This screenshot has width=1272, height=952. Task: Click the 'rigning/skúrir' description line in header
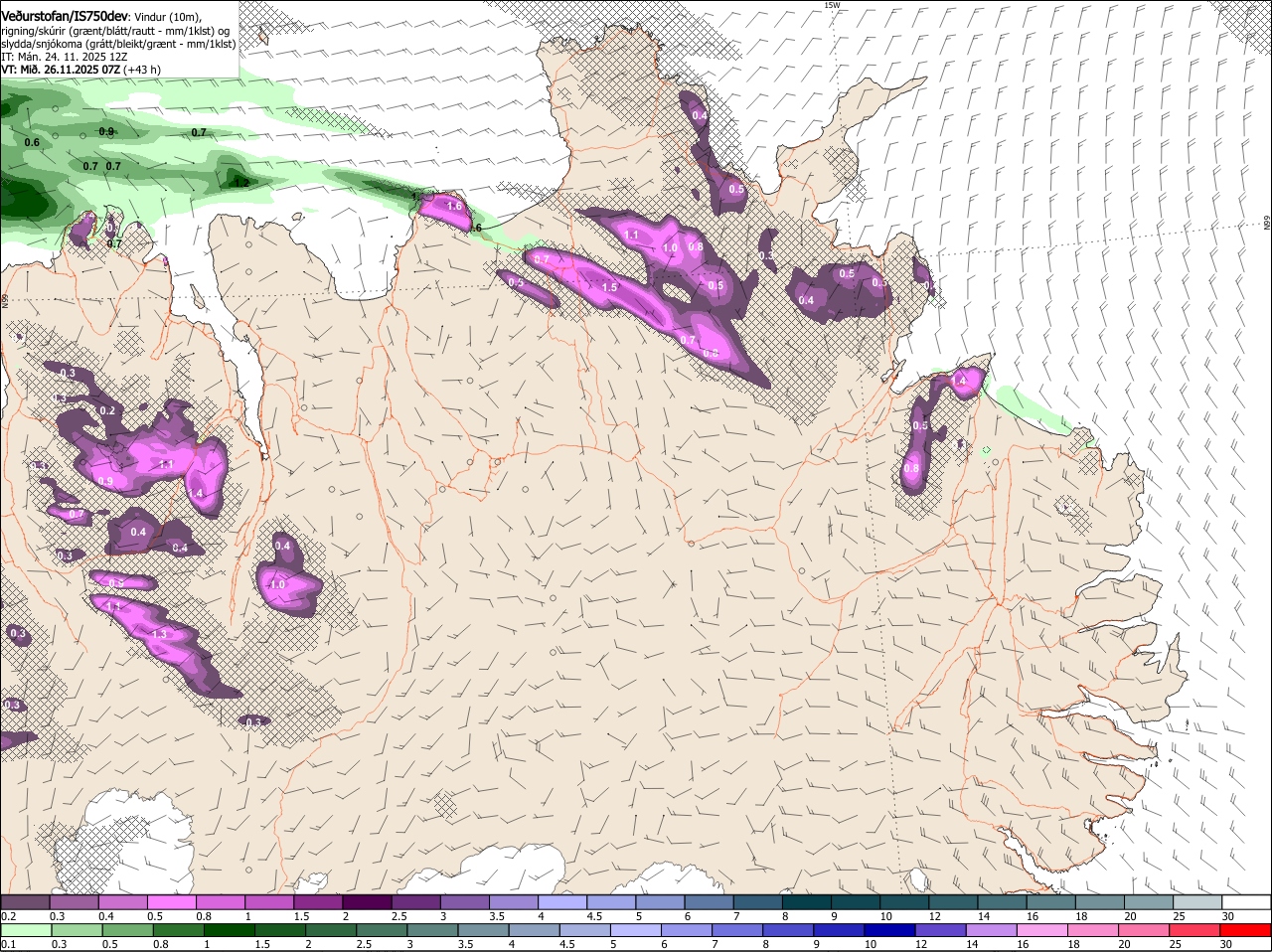[x=115, y=31]
